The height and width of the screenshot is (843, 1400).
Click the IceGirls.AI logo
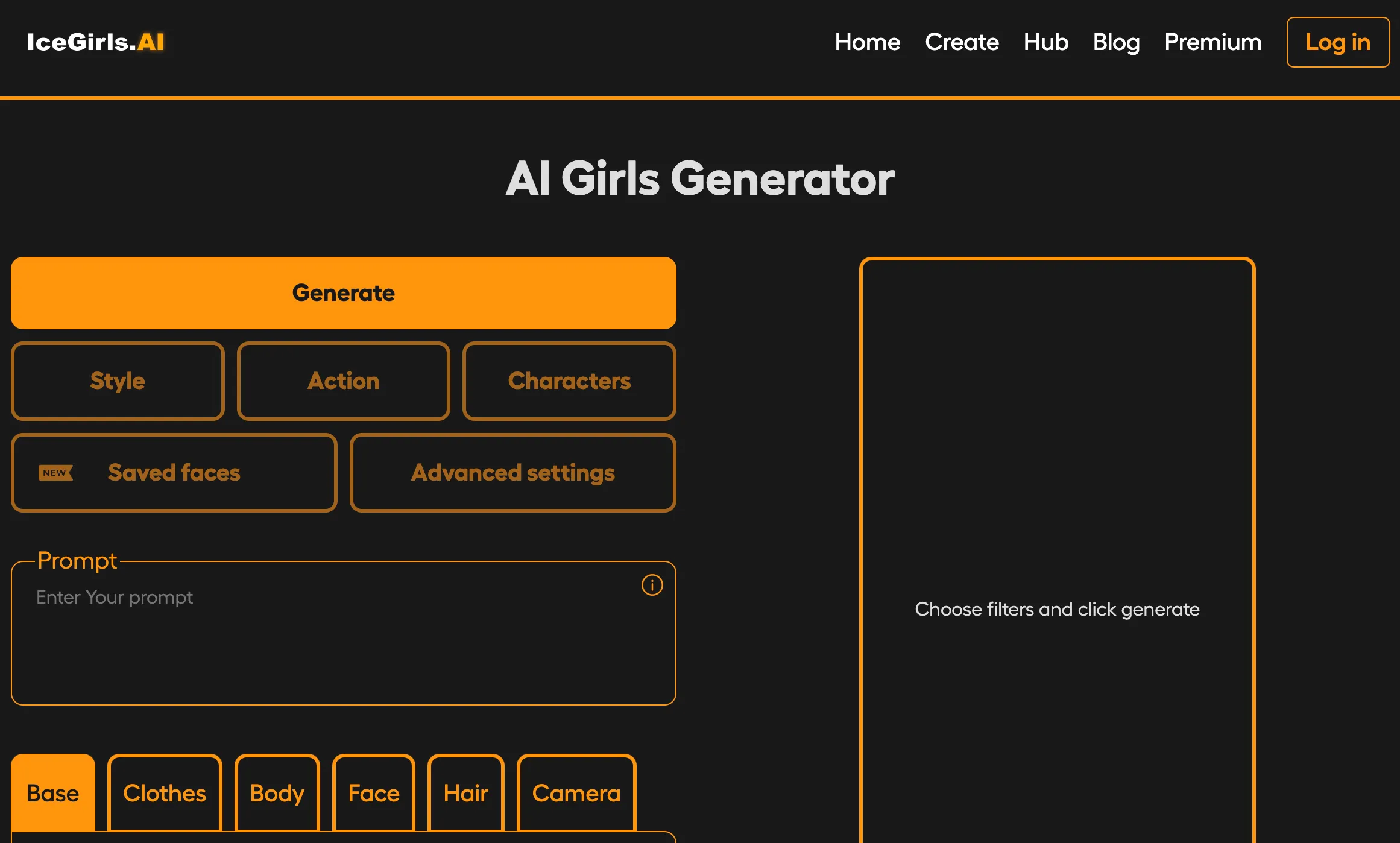pyautogui.click(x=95, y=42)
